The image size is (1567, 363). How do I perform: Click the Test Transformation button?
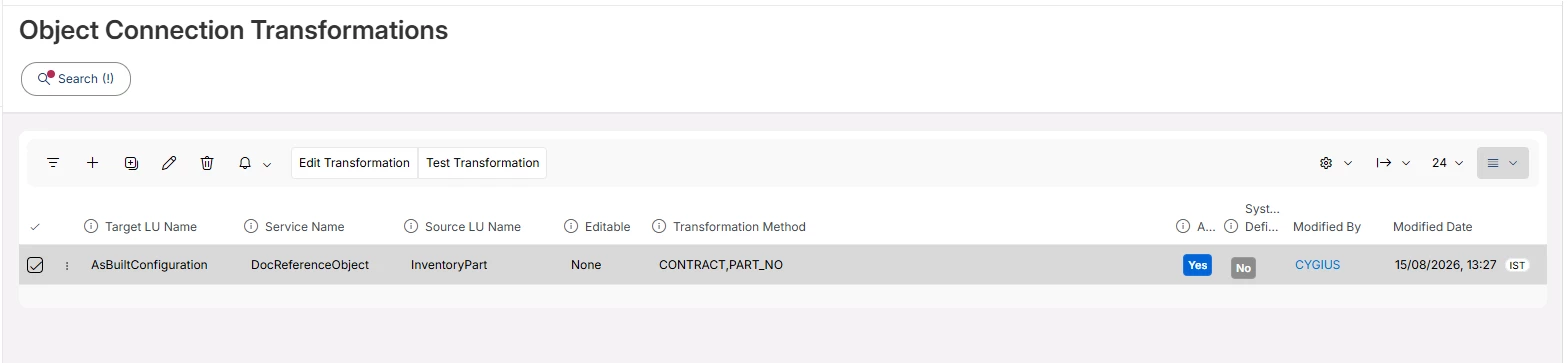pos(483,163)
